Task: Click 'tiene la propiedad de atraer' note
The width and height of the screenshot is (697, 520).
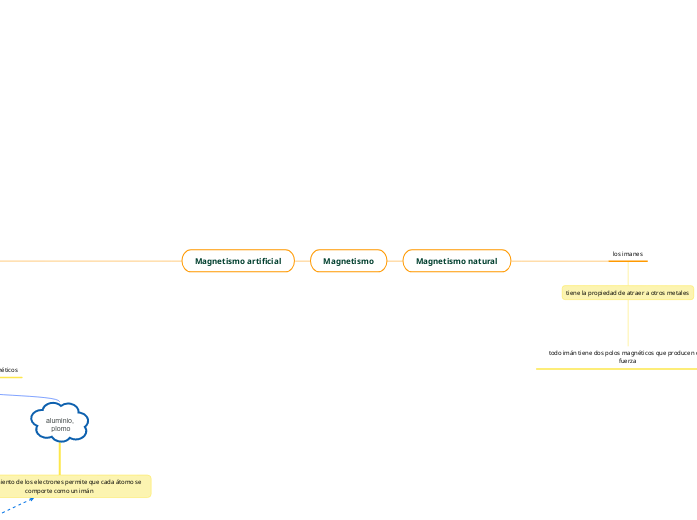Action: click(627, 293)
